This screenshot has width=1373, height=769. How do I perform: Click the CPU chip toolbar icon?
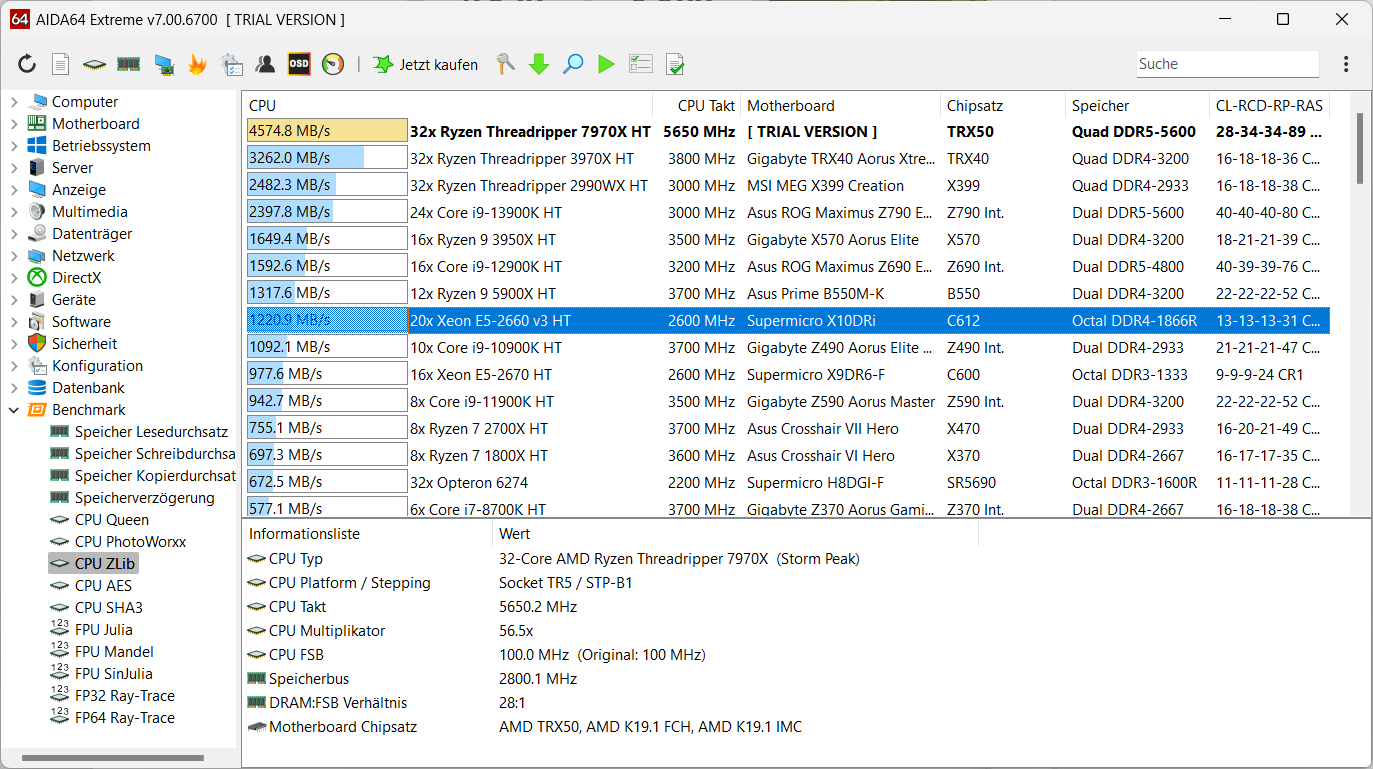point(94,64)
